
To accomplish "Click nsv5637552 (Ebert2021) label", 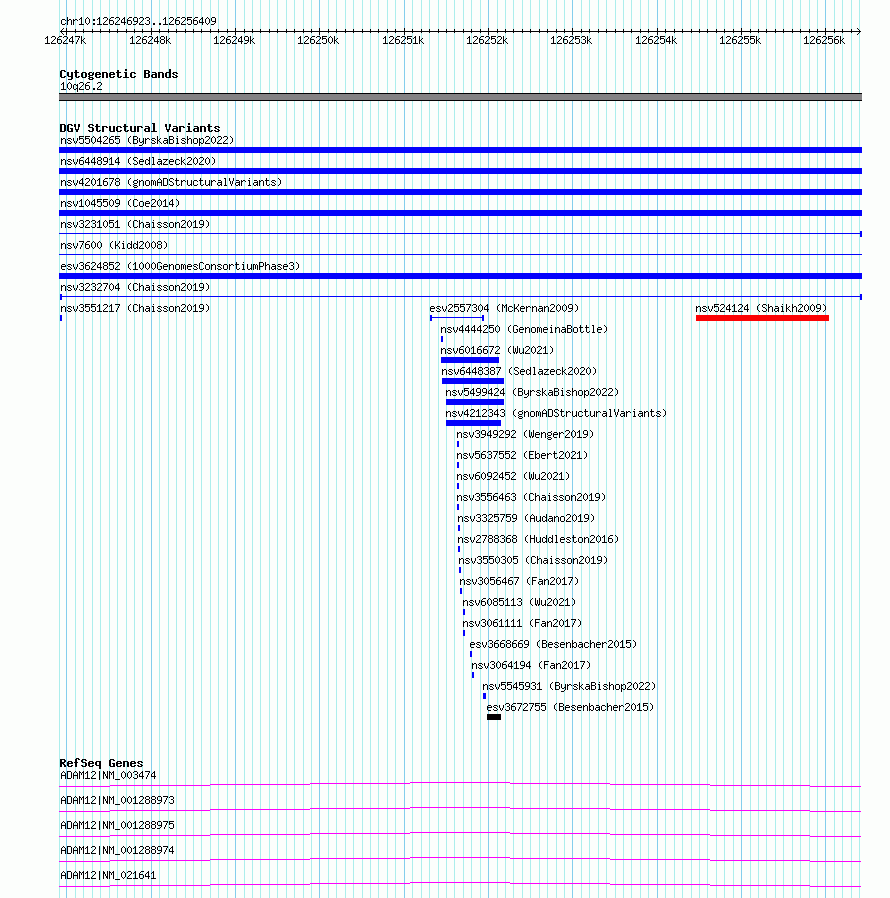I will click(x=522, y=455).
